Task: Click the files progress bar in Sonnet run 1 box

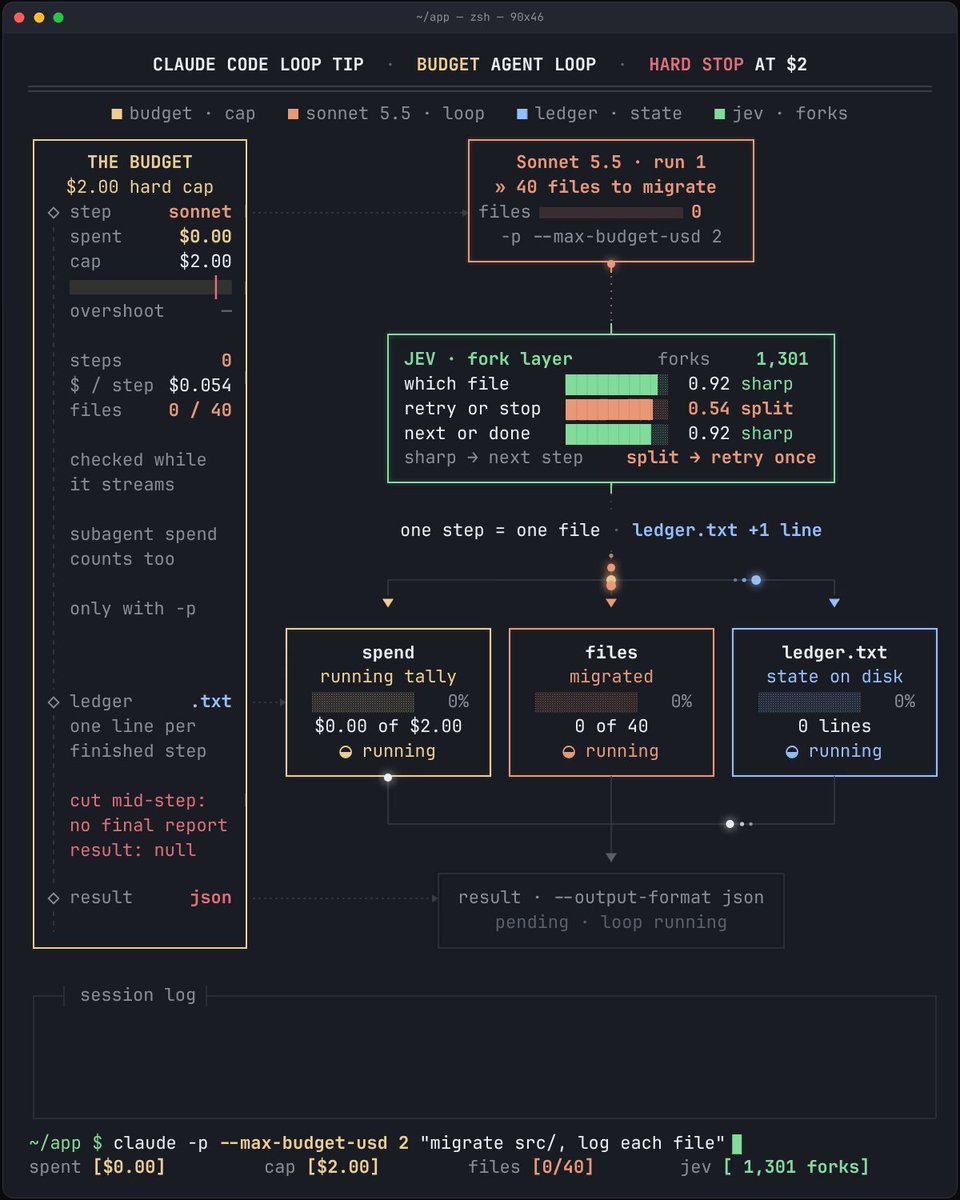Action: click(x=611, y=212)
